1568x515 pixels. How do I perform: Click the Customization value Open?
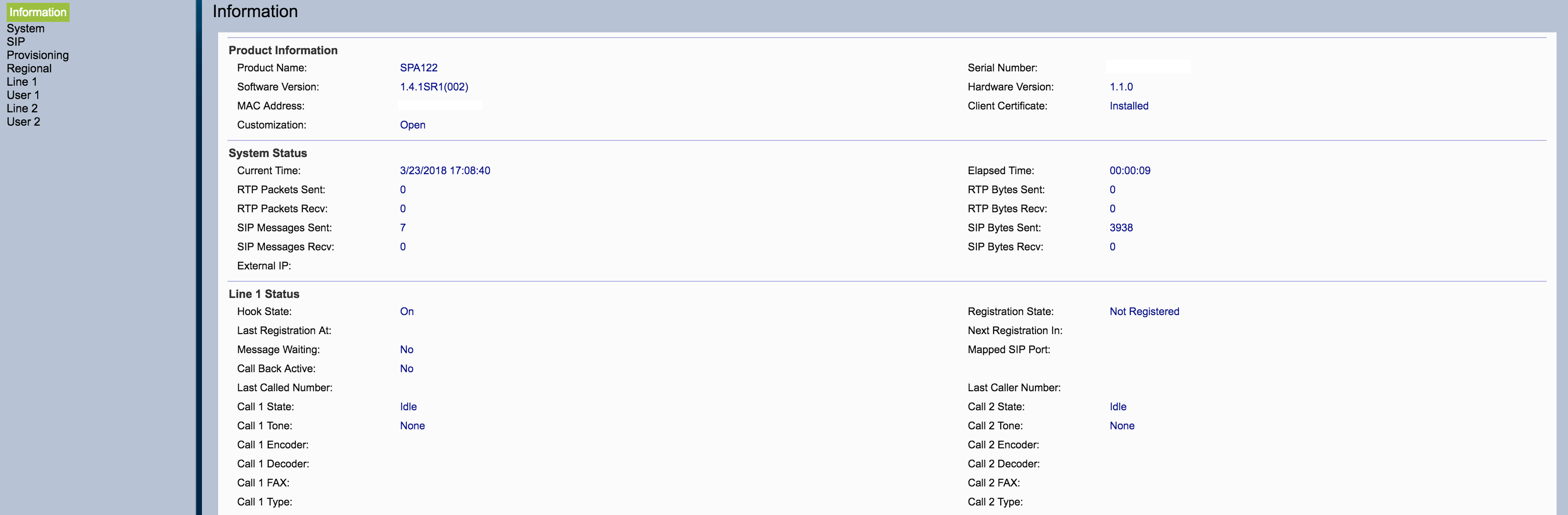click(412, 125)
